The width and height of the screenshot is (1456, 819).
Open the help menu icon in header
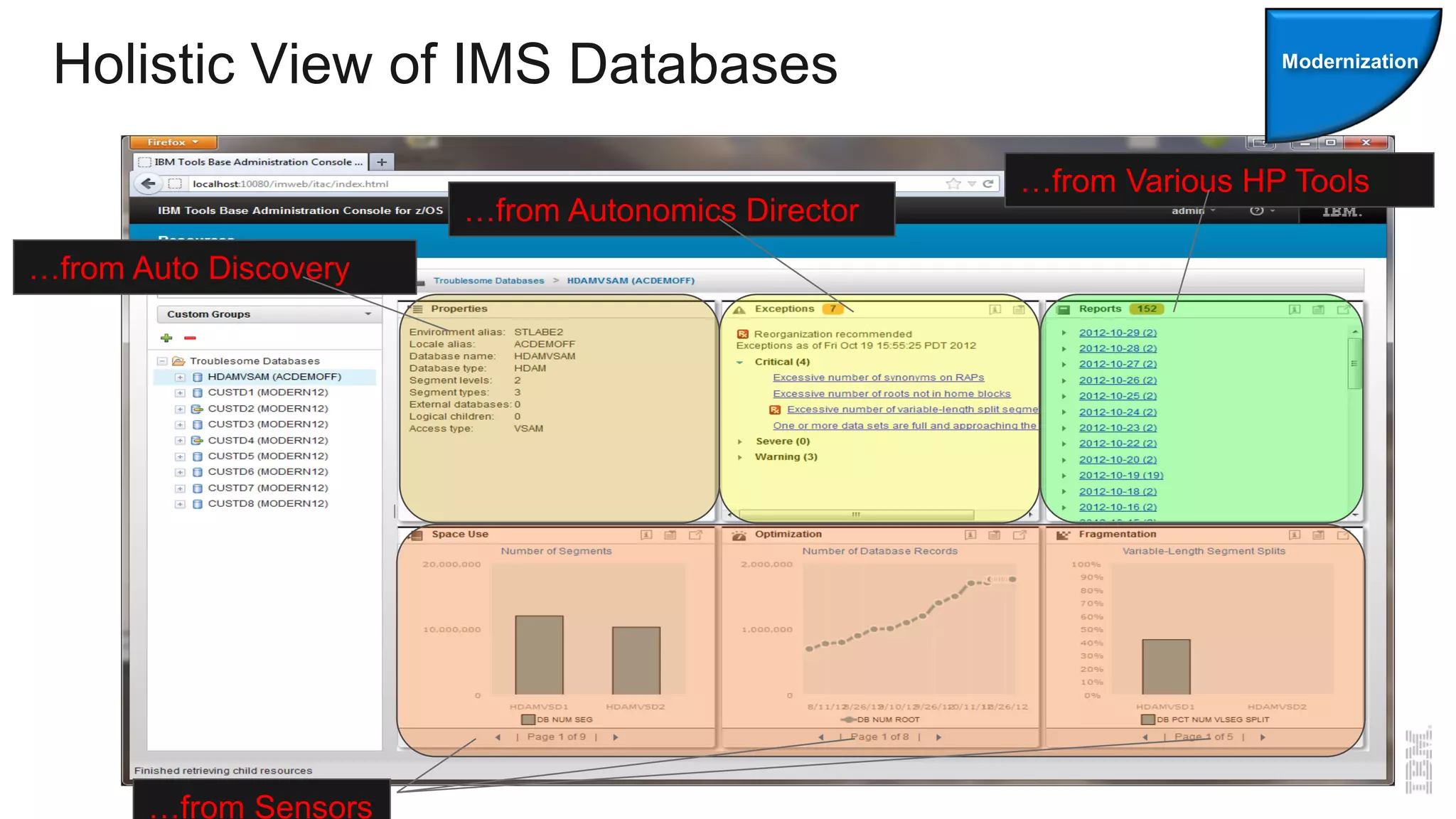1256,210
